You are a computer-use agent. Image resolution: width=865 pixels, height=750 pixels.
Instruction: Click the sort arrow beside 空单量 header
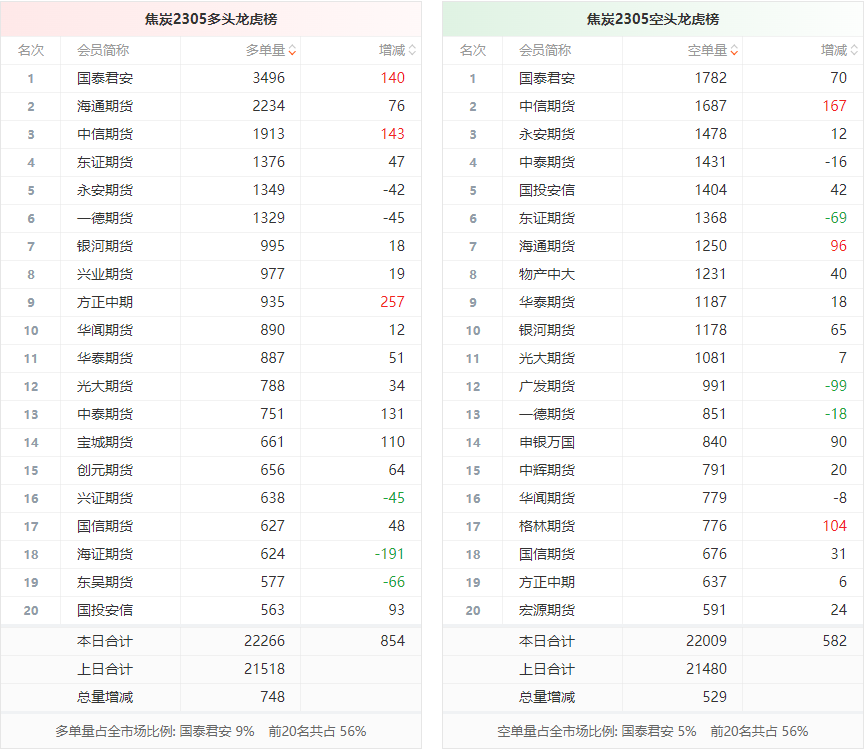(734, 51)
